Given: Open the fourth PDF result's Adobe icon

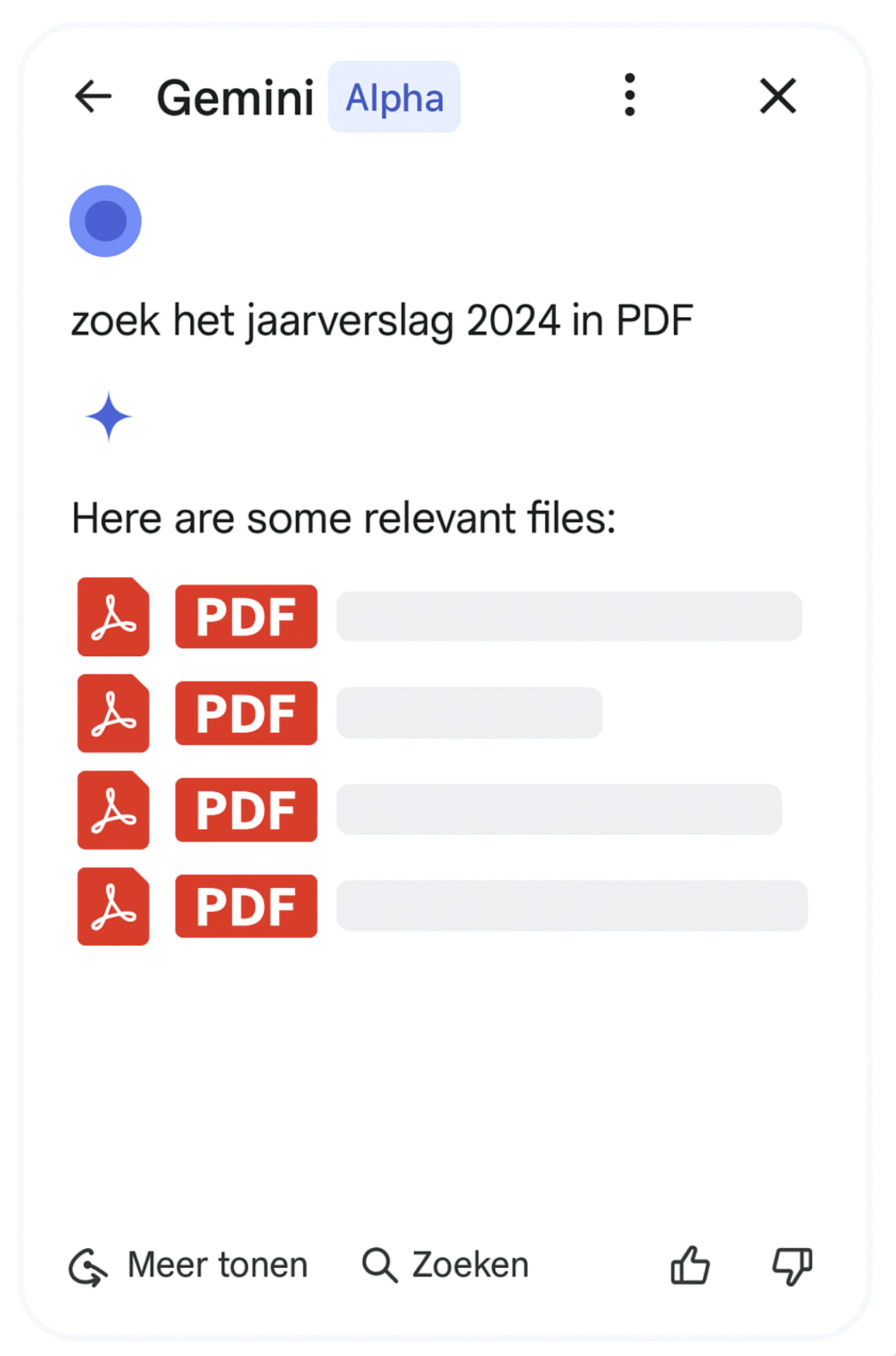Looking at the screenshot, I should point(112,908).
